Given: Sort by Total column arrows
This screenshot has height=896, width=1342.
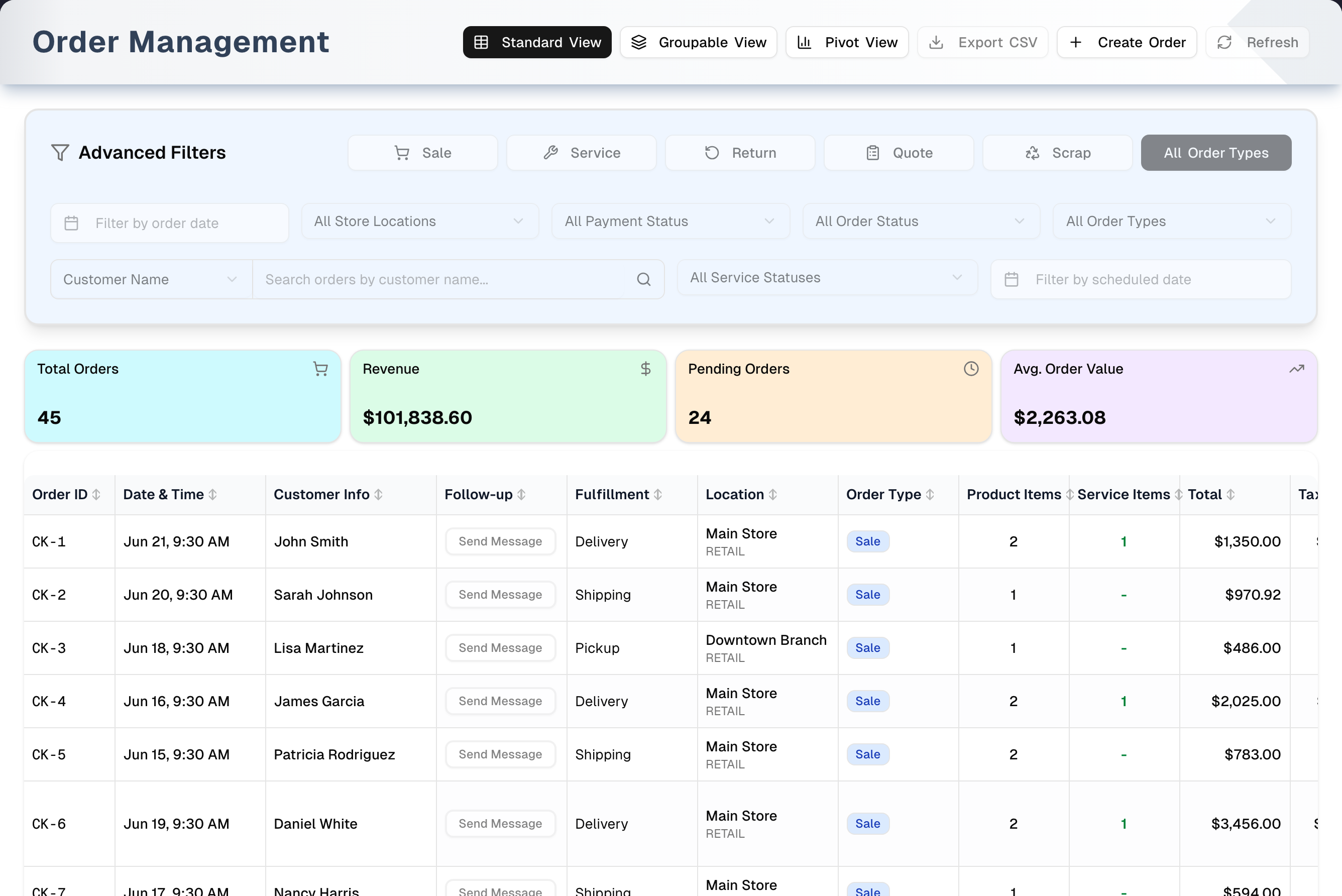Looking at the screenshot, I should 1231,495.
